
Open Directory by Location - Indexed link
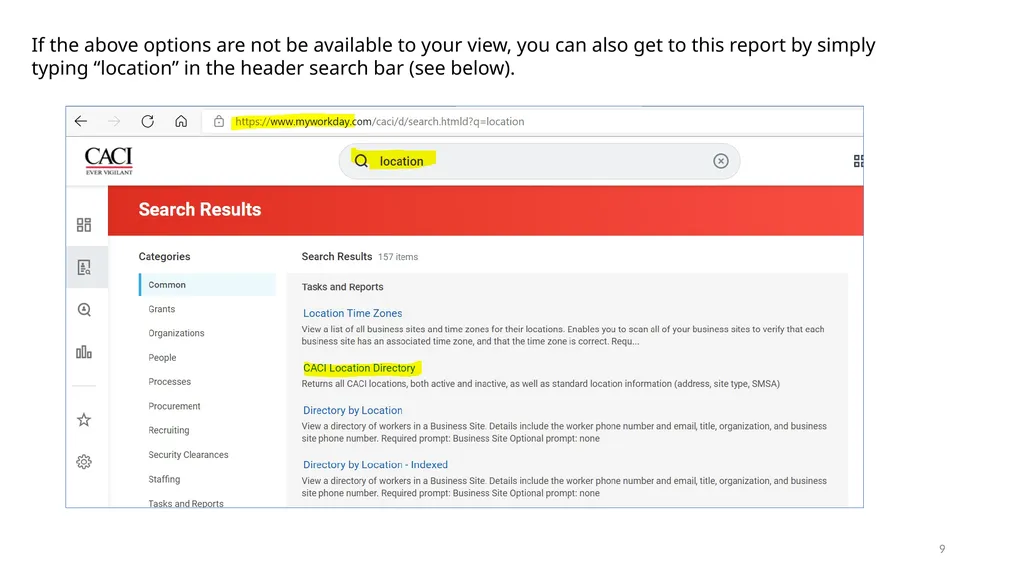point(376,465)
